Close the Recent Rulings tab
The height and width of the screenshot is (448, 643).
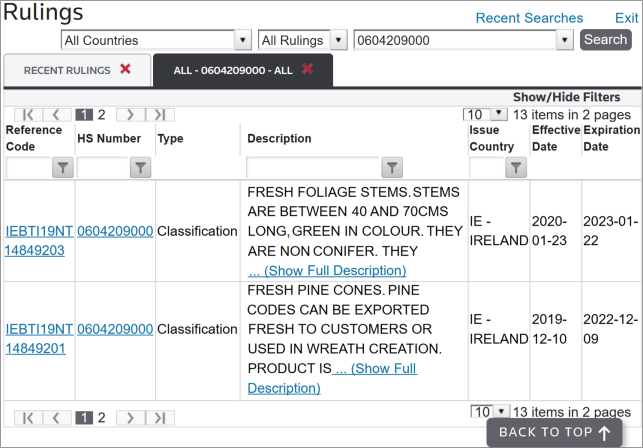coord(125,69)
